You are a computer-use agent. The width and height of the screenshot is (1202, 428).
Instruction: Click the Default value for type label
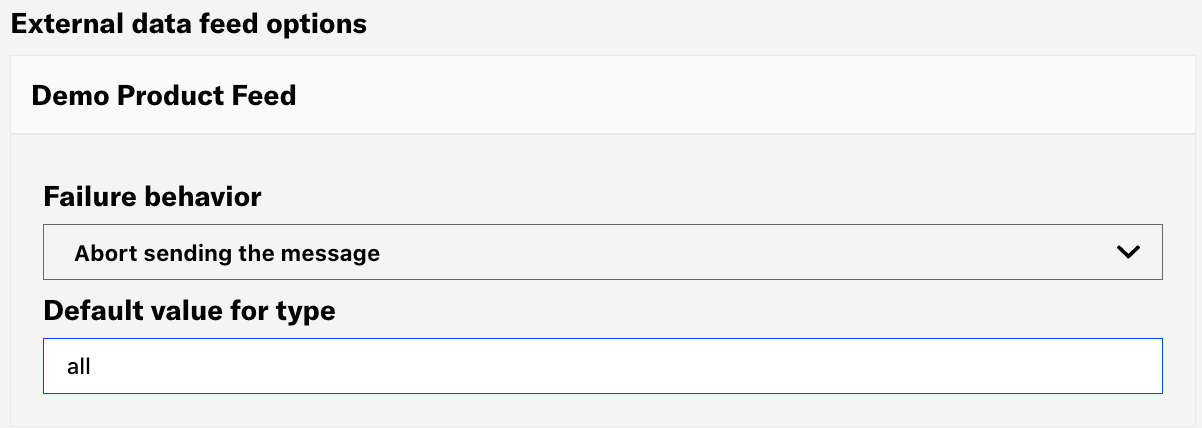tap(189, 311)
